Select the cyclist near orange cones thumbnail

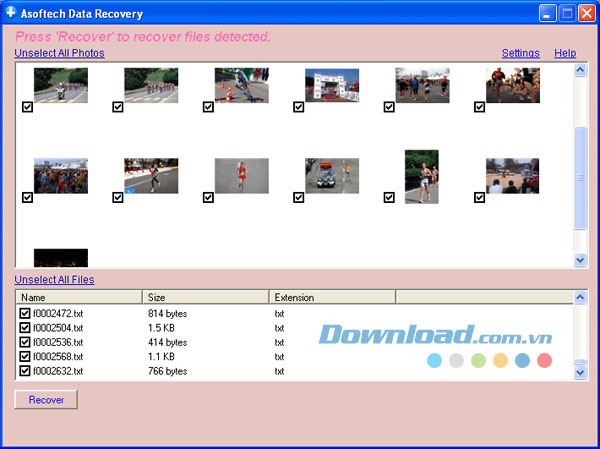(241, 85)
